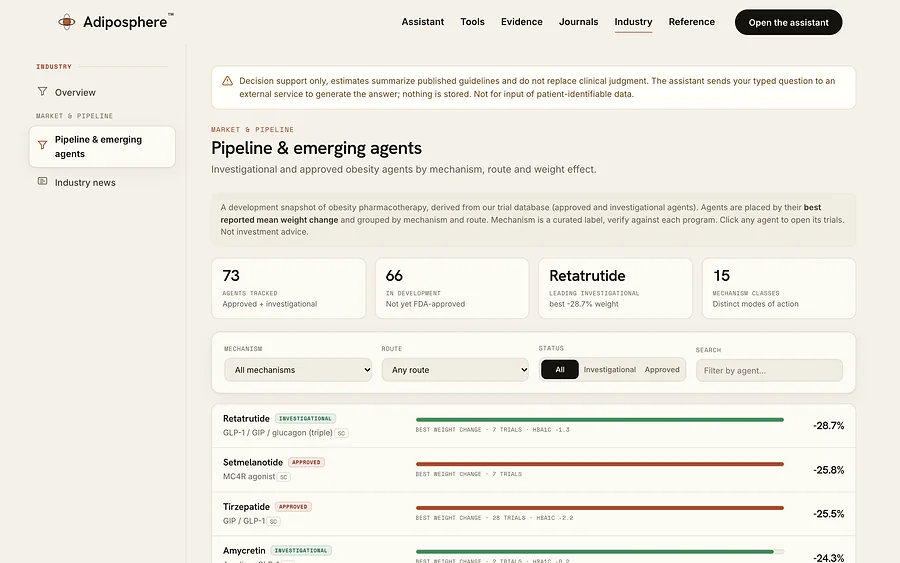Open the Reference nav item
This screenshot has width=900, height=563.
coord(692,22)
